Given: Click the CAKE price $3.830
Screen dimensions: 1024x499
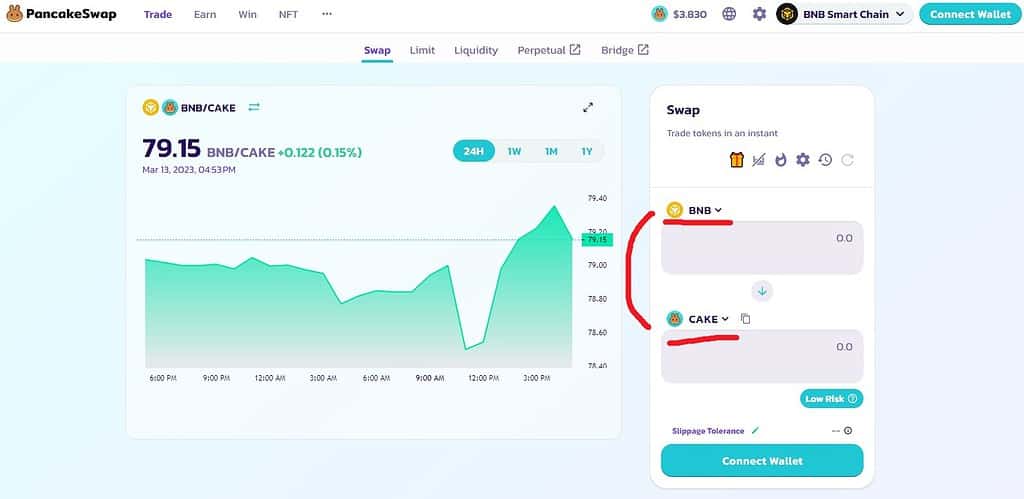Looking at the screenshot, I should click(680, 14).
